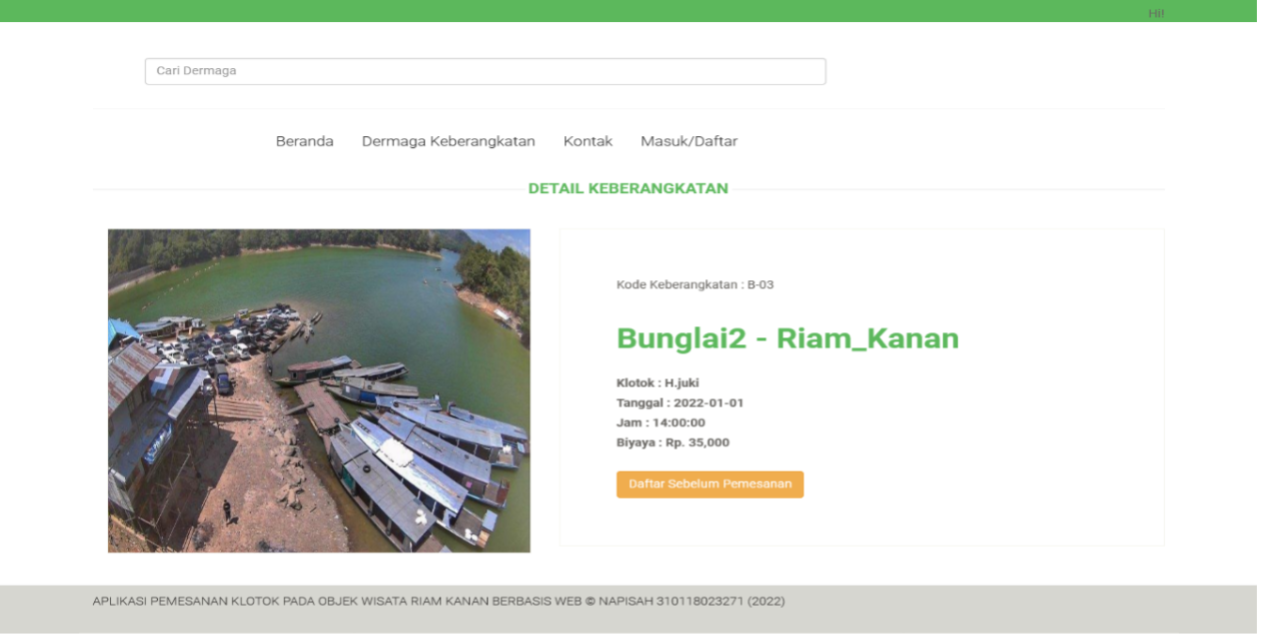Click the DETAIL KEBERANGKATAN heading

[x=628, y=188]
